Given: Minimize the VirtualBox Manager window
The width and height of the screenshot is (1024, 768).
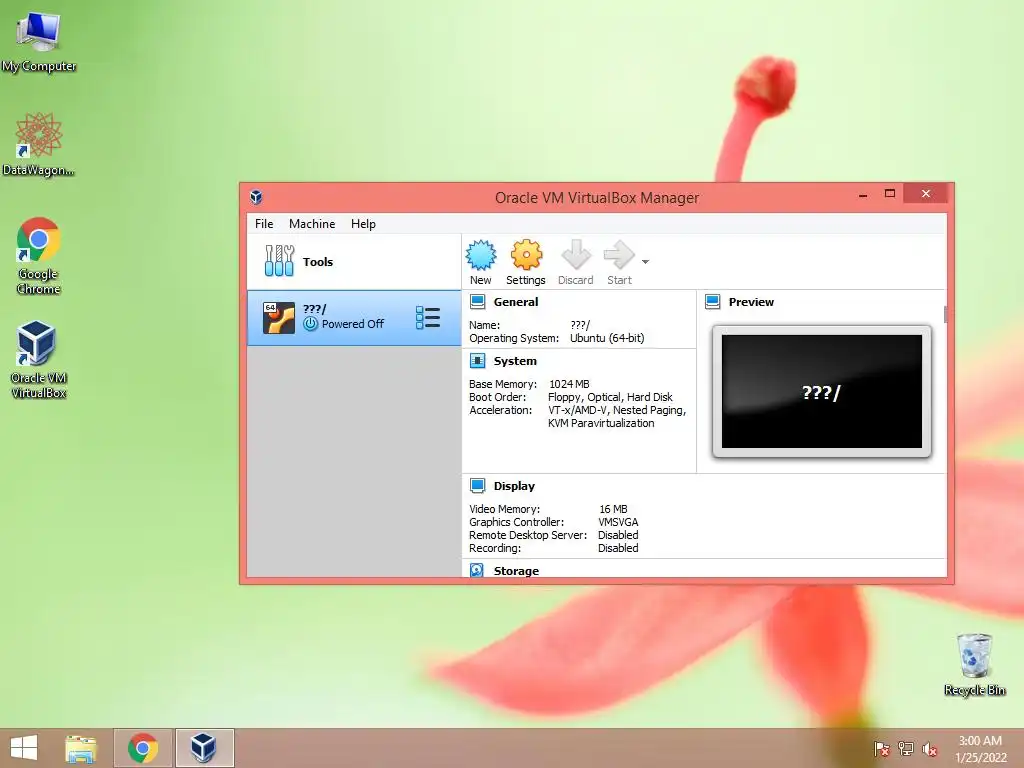Looking at the screenshot, I should click(x=863, y=194).
